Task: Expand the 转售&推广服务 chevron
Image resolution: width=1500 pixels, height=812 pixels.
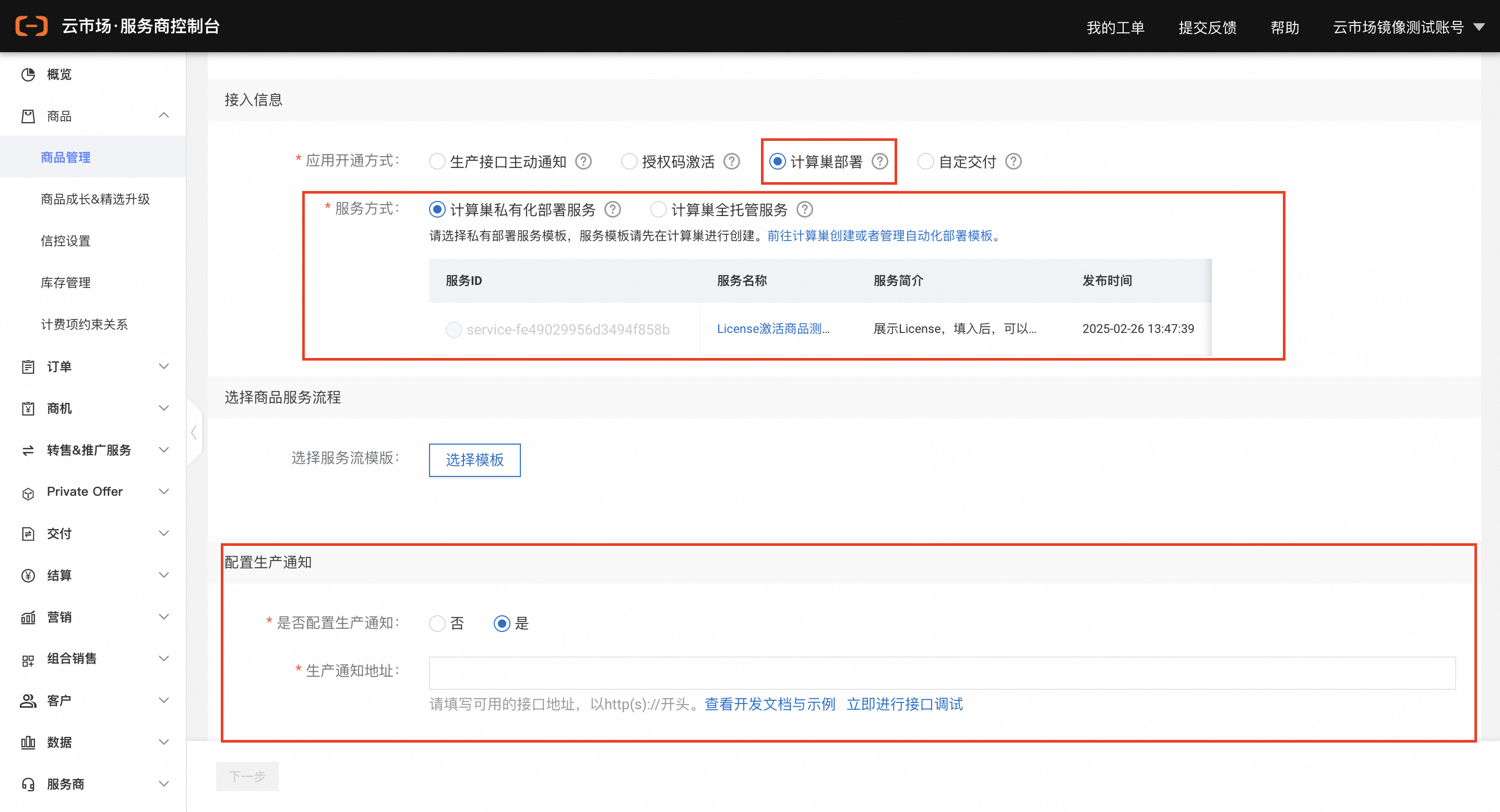Action: tap(164, 450)
